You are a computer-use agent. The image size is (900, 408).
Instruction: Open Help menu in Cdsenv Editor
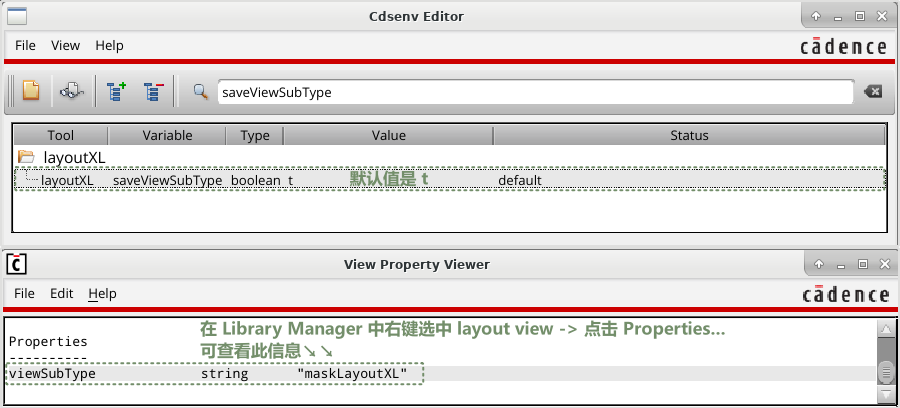point(109,45)
